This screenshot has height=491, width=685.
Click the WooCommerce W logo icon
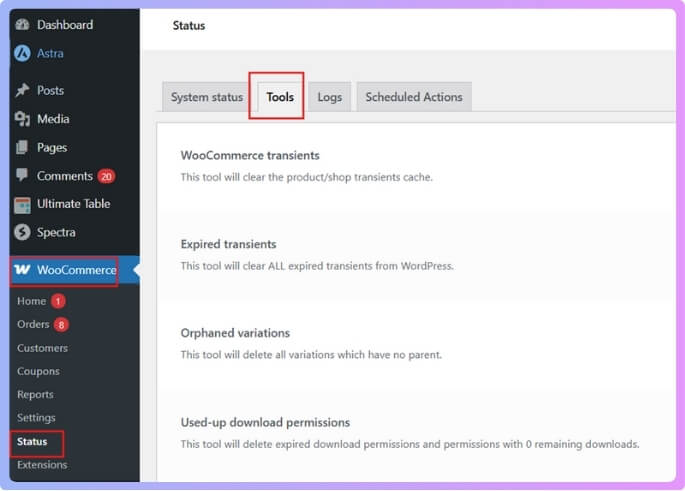pyautogui.click(x=22, y=270)
